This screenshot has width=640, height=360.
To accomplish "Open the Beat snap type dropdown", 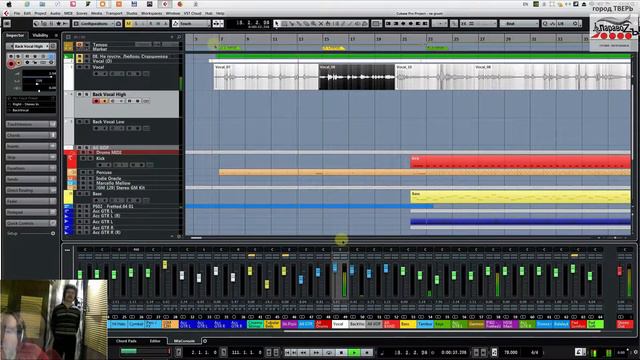I will [519, 24].
